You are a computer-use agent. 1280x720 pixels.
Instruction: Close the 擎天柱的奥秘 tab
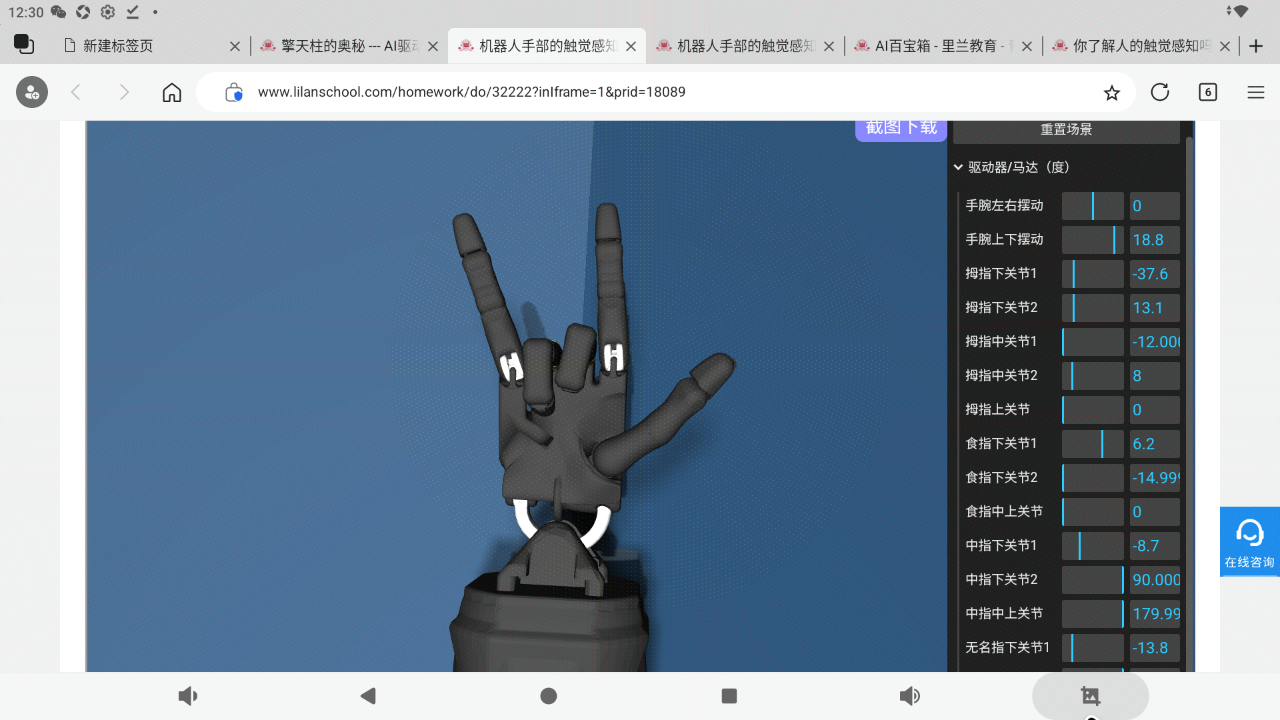pos(433,46)
